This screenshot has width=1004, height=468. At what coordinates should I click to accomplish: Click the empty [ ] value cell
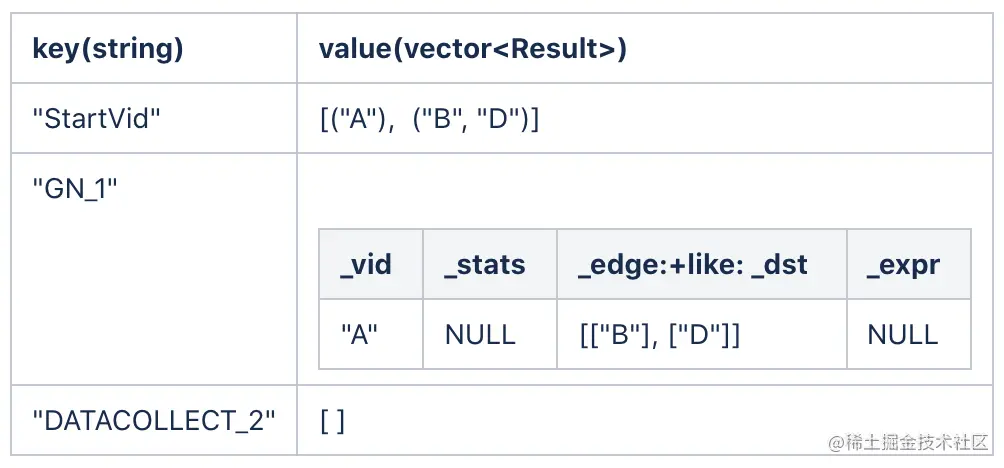[x=332, y=421]
